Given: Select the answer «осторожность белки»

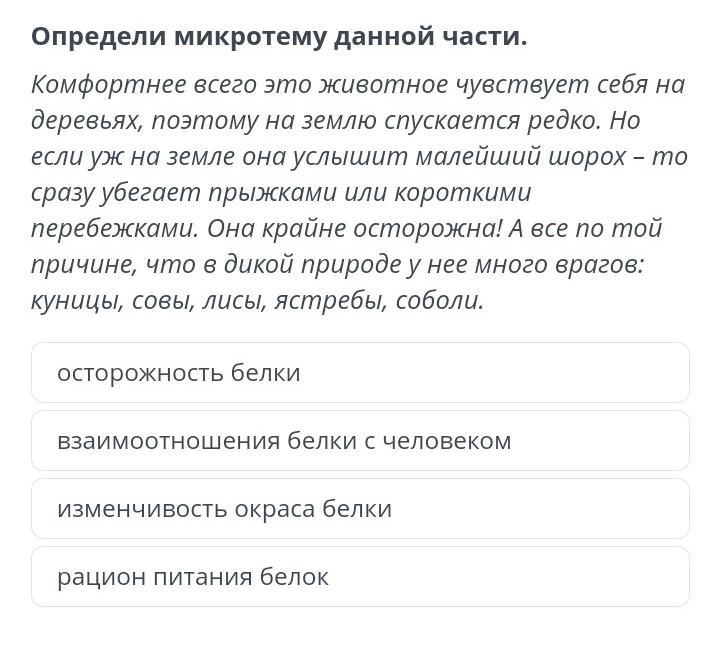Looking at the screenshot, I should [360, 373].
